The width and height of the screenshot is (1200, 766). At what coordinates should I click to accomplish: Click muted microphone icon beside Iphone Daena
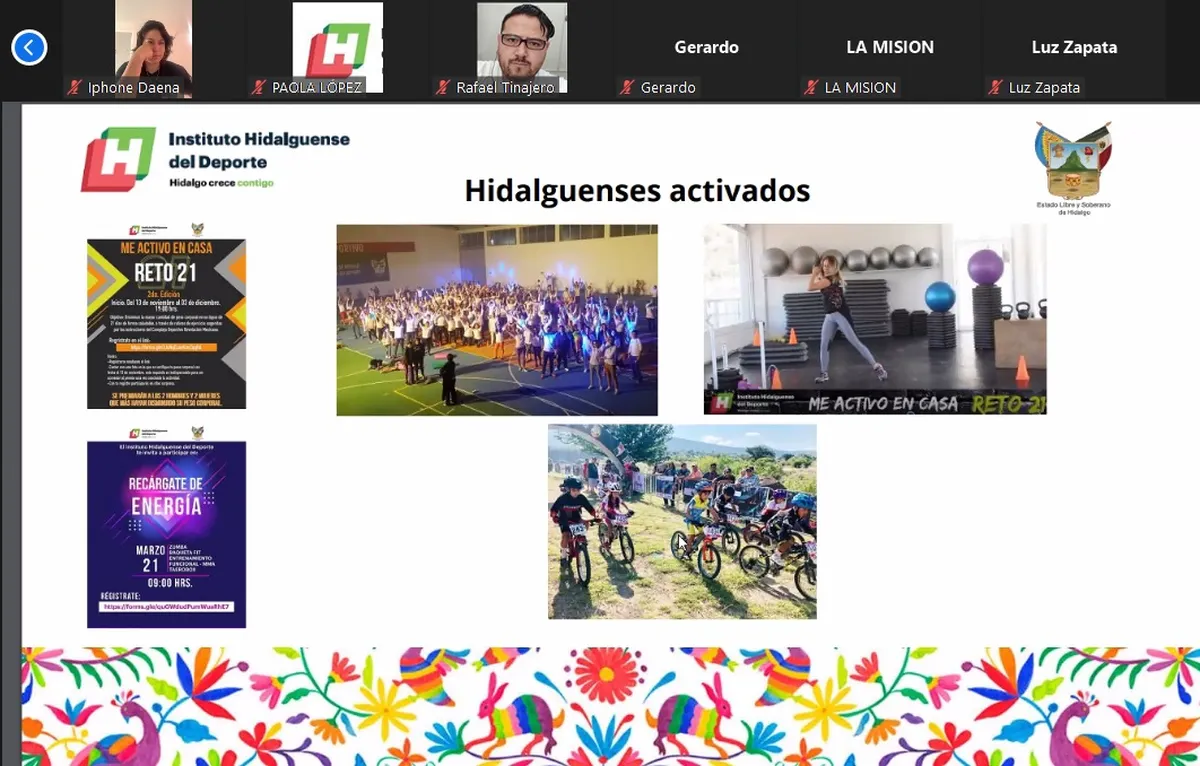coord(74,88)
